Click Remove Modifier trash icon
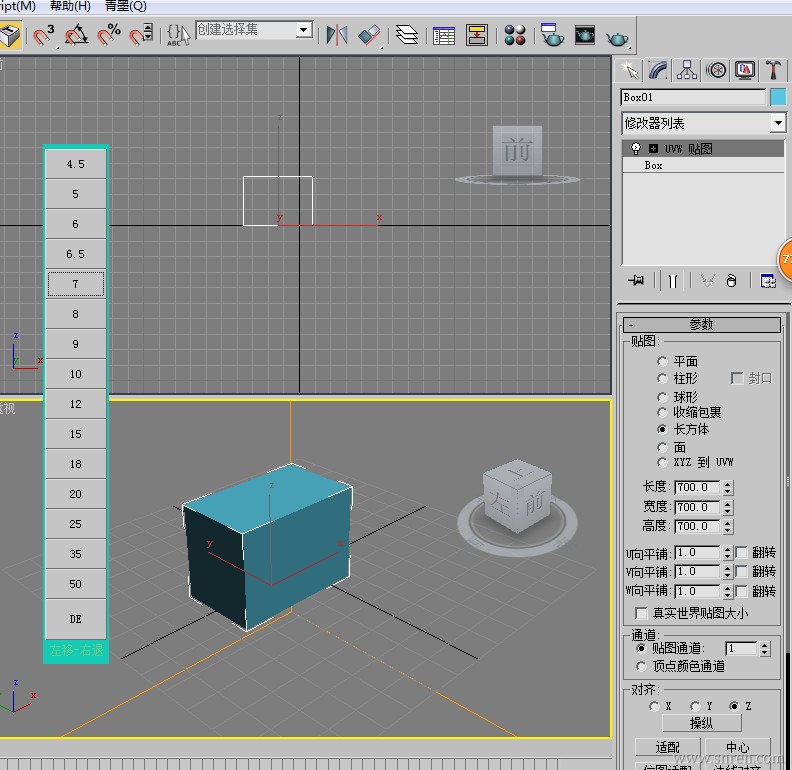This screenshot has height=770, width=792. click(x=731, y=280)
